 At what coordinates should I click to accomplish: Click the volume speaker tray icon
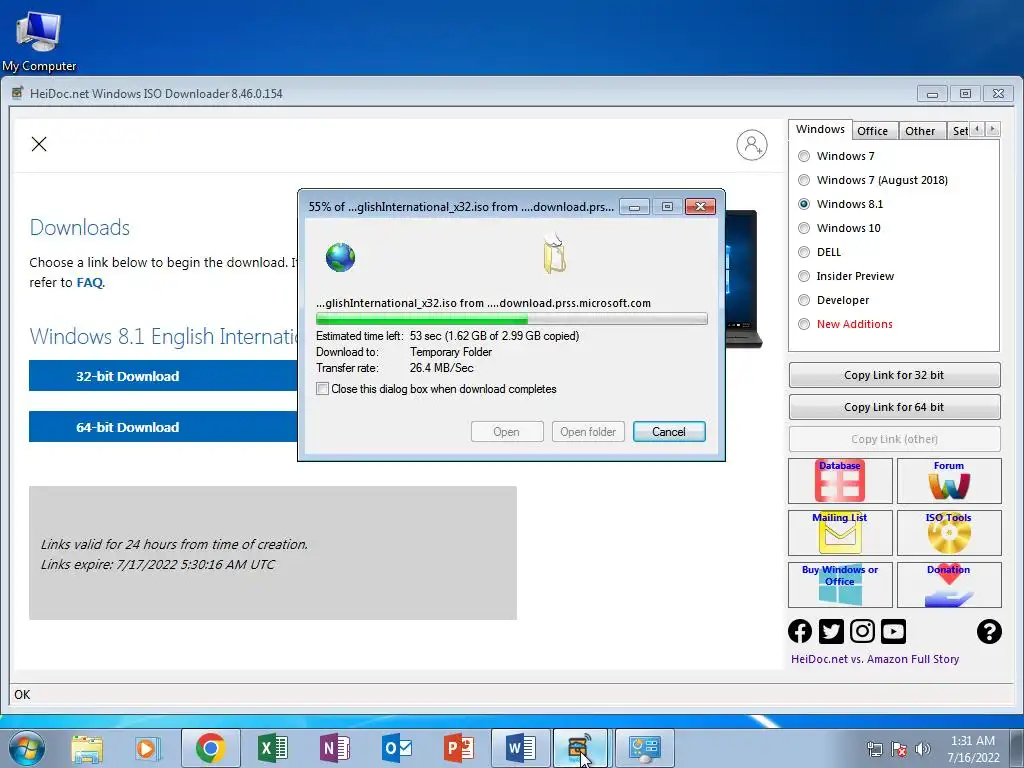923,749
